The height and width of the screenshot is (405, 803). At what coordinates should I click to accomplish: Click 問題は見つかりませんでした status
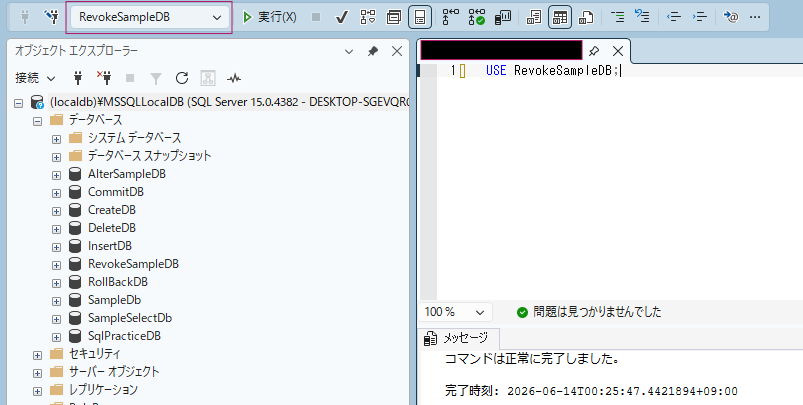pyautogui.click(x=589, y=312)
